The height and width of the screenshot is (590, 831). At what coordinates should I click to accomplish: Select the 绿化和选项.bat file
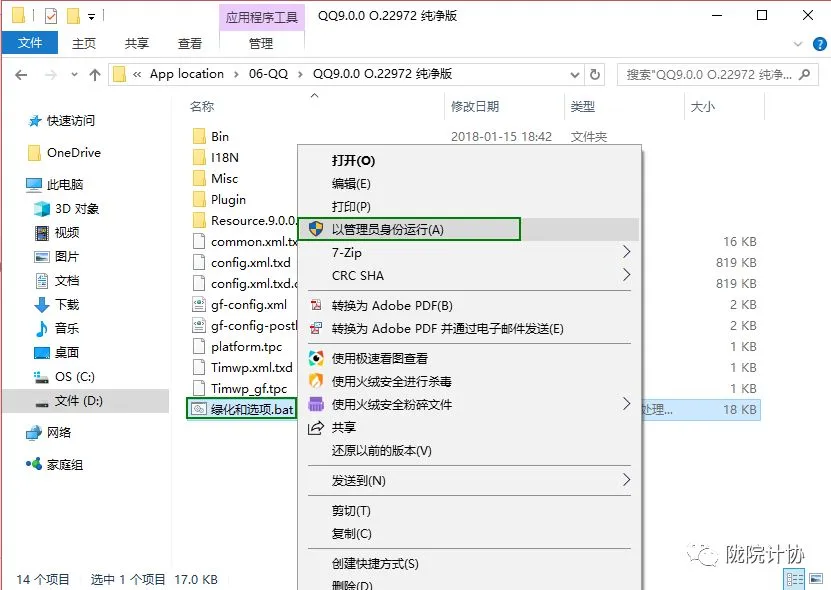pos(251,410)
